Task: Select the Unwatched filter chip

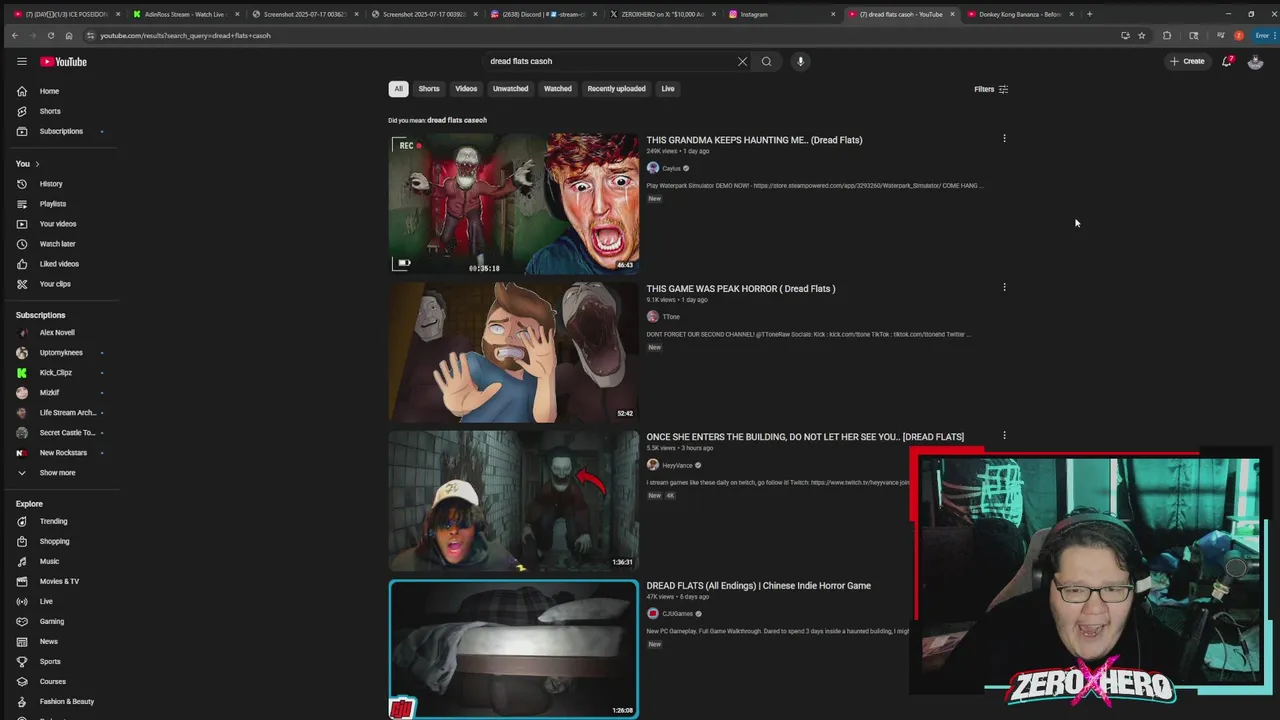Action: tap(510, 89)
